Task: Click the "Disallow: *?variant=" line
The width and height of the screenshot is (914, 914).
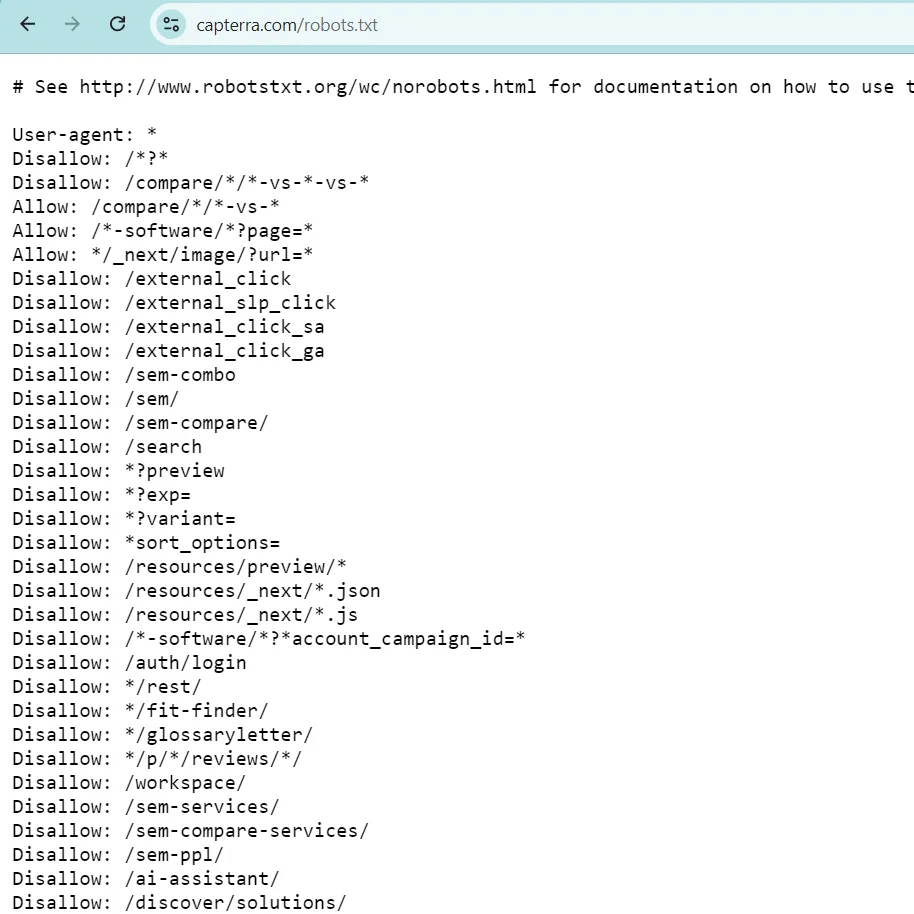Action: point(124,518)
